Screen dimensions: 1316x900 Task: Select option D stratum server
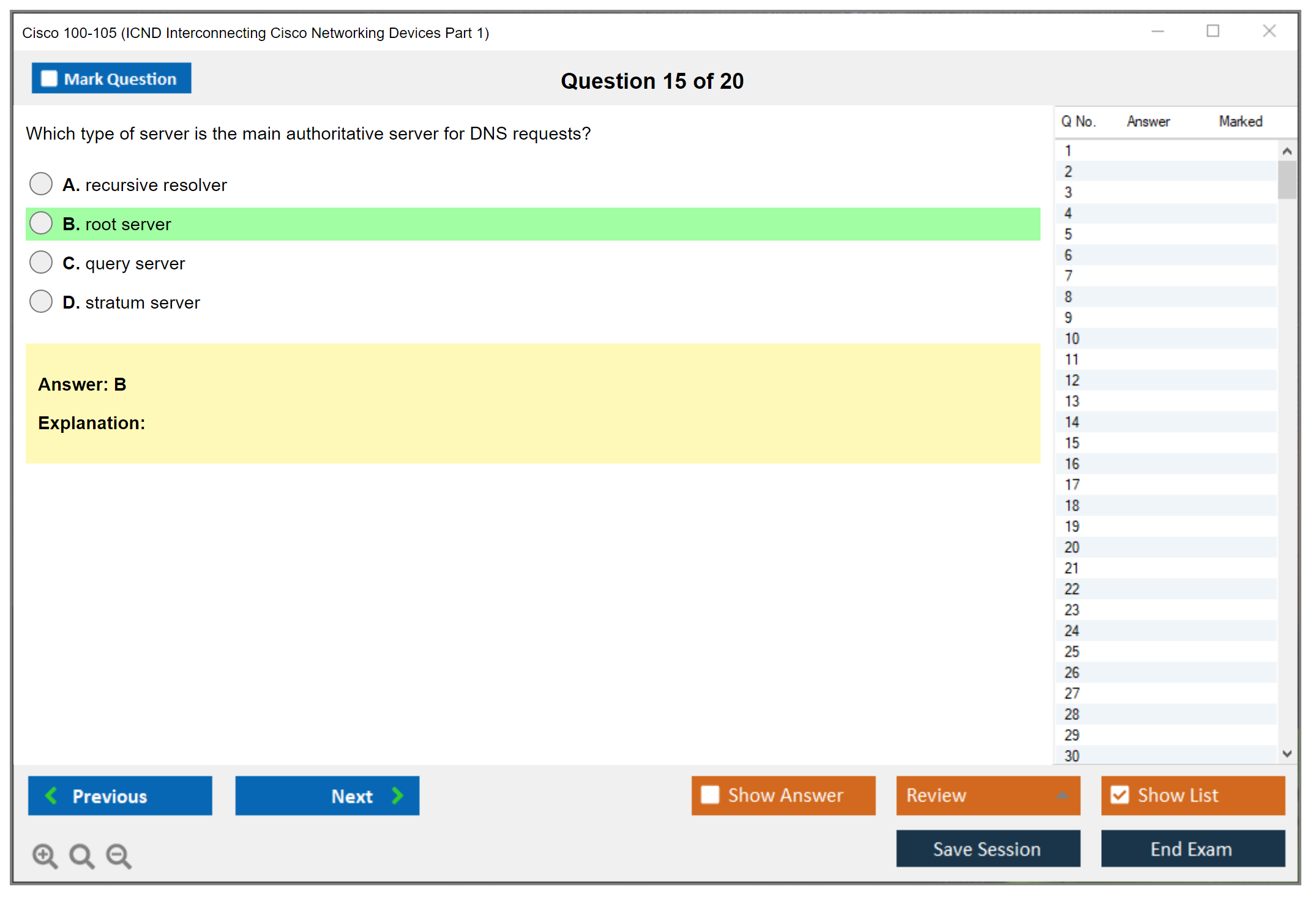tap(41, 301)
